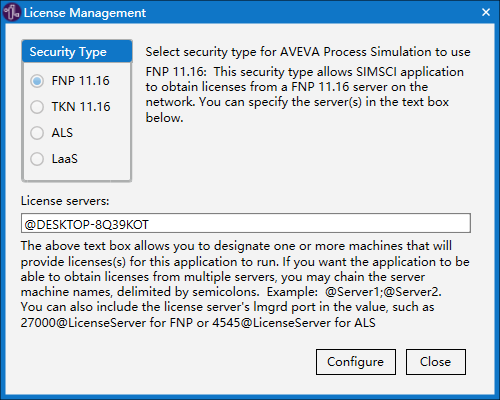500x400 pixels.
Task: Click the "FNP 11.16" option label text
Action: tap(80, 81)
